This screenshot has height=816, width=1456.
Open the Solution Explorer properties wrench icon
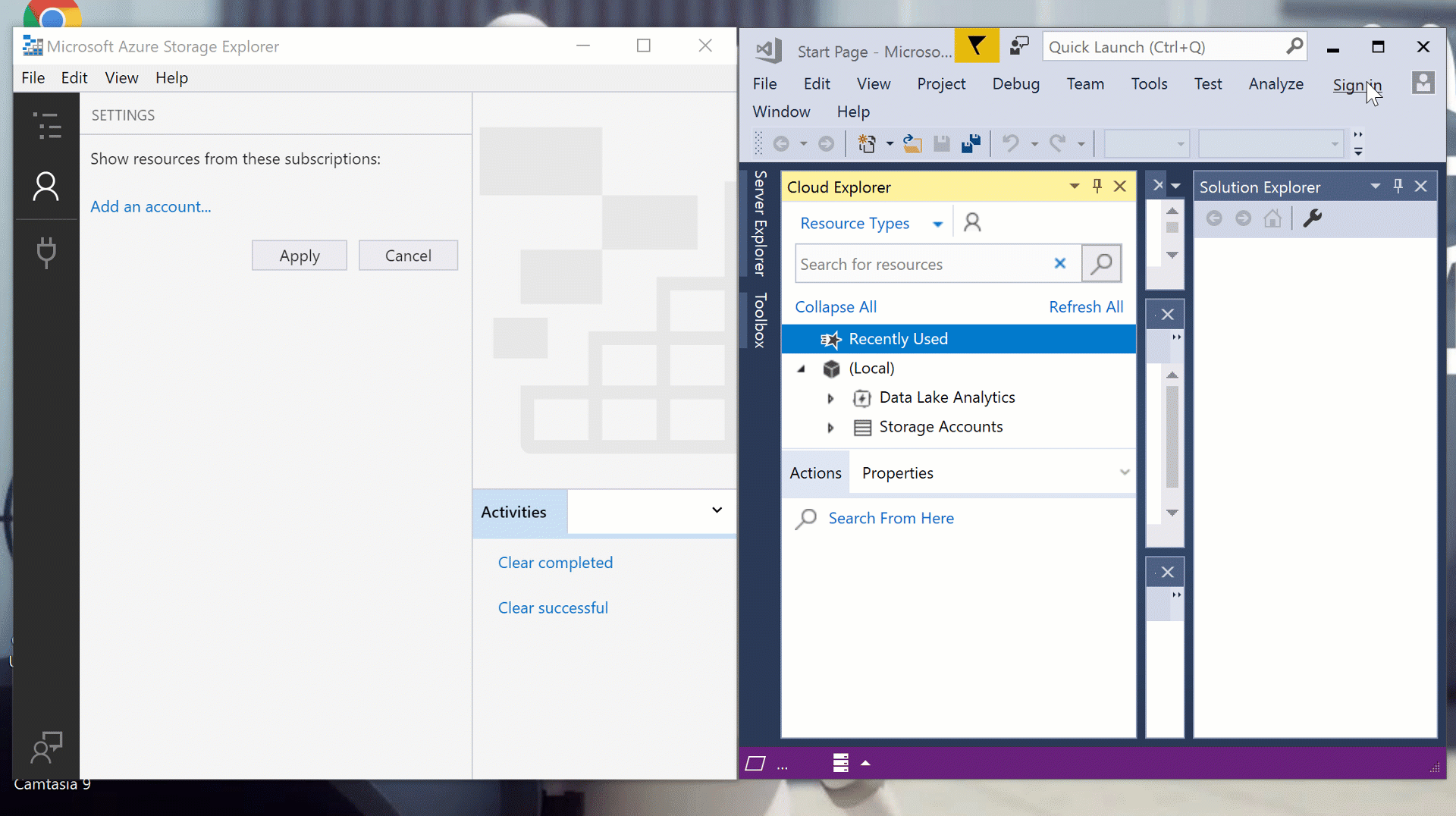[1313, 219]
